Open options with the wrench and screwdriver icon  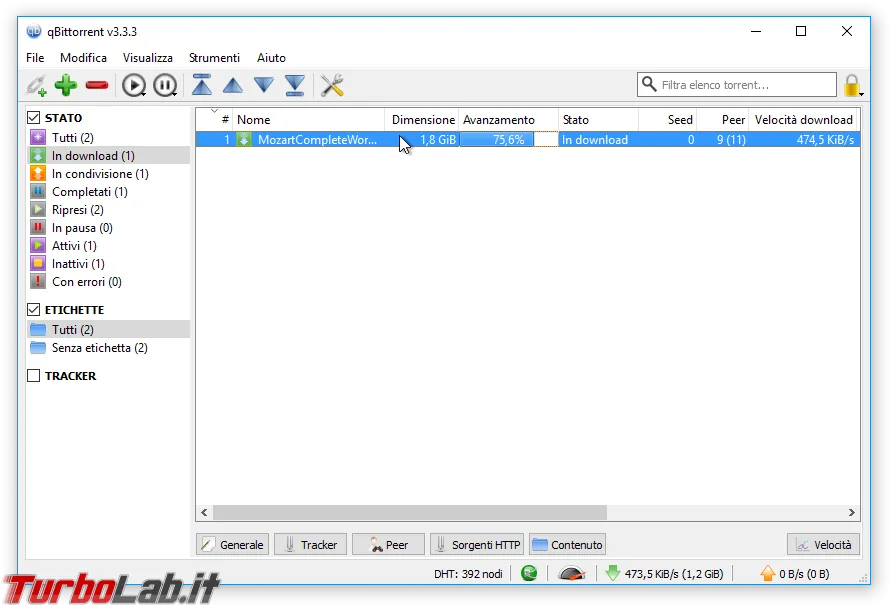pyautogui.click(x=332, y=85)
